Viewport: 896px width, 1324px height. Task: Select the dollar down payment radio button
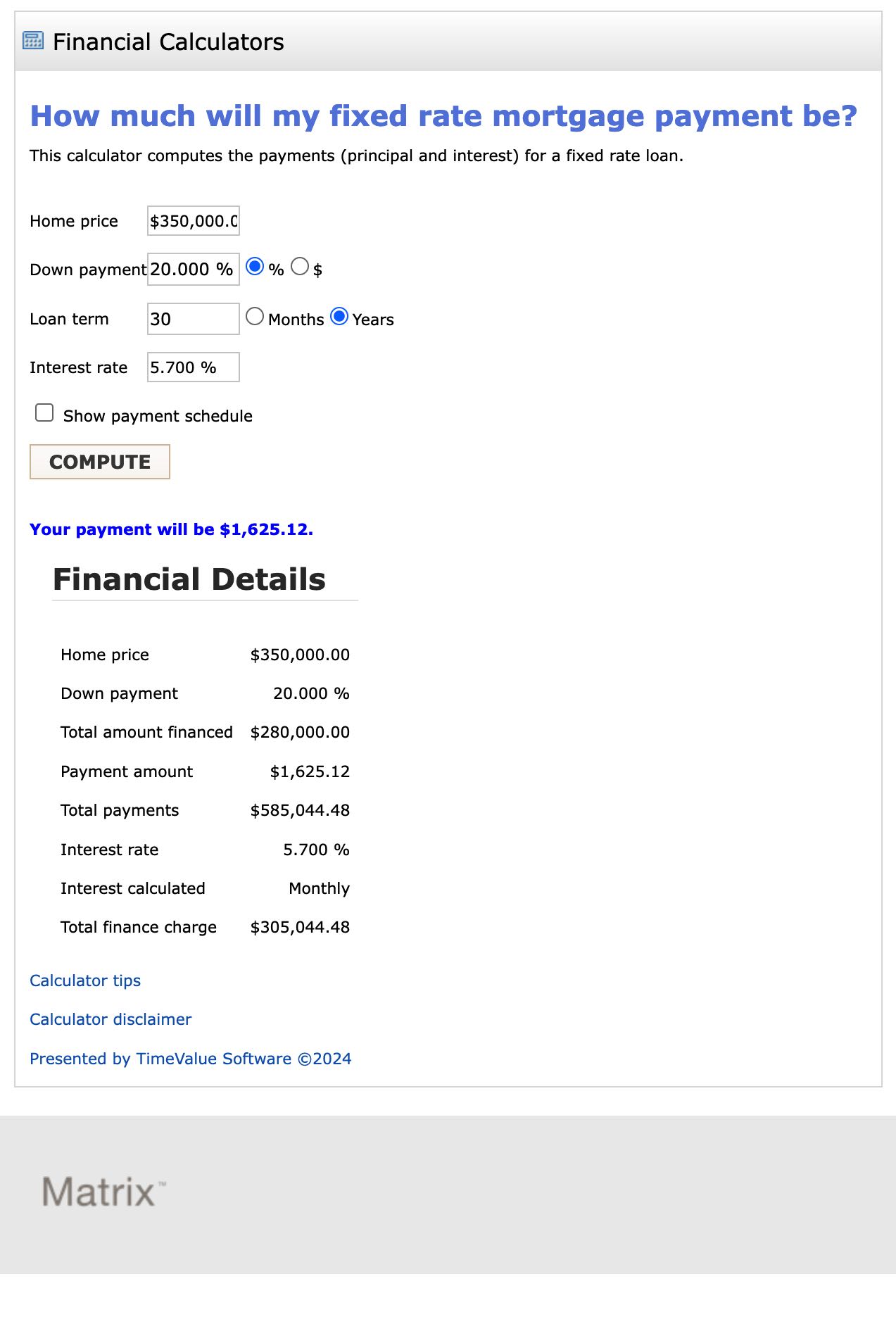point(300,267)
